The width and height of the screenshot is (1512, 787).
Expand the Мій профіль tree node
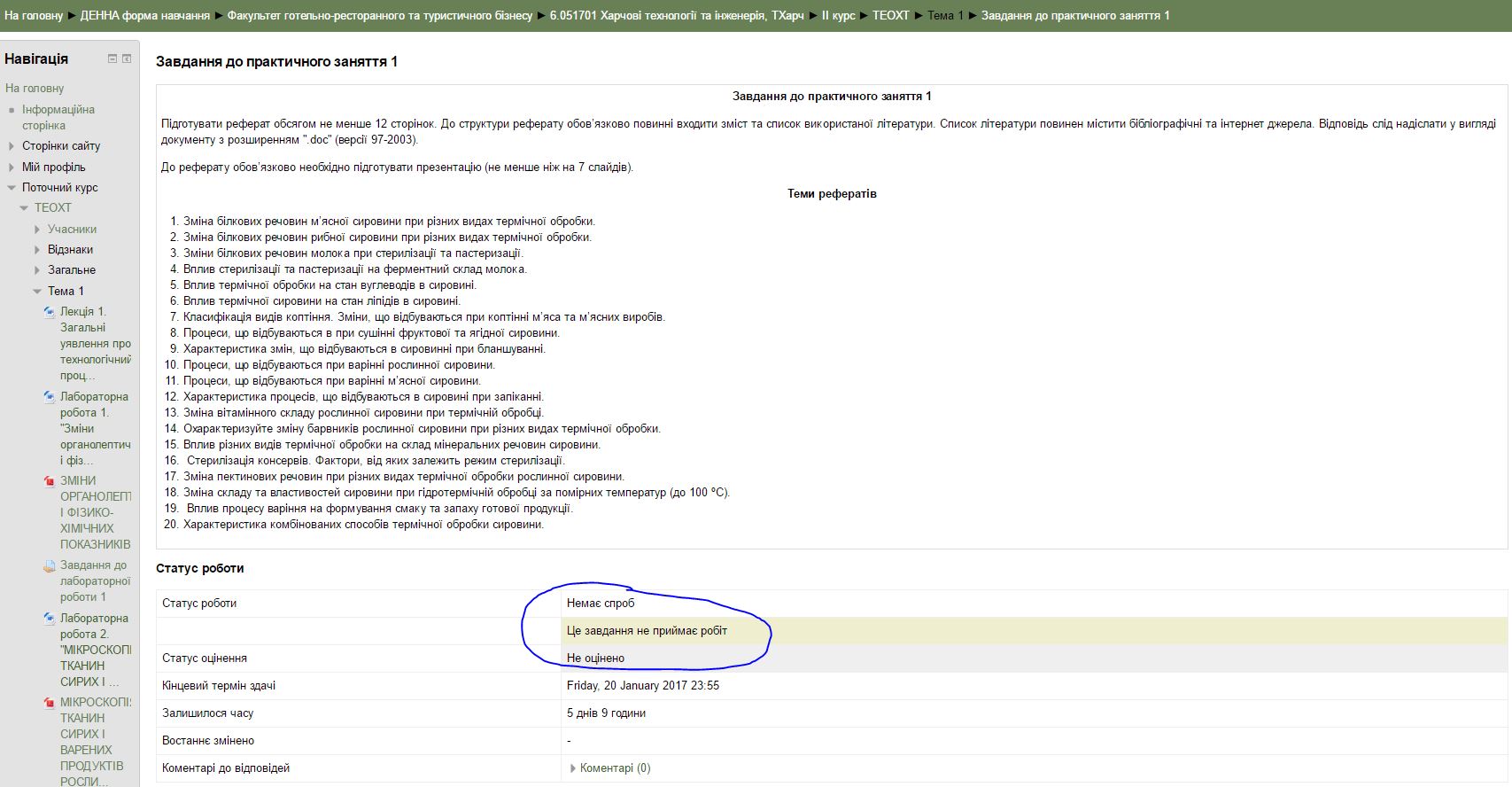tap(12, 168)
